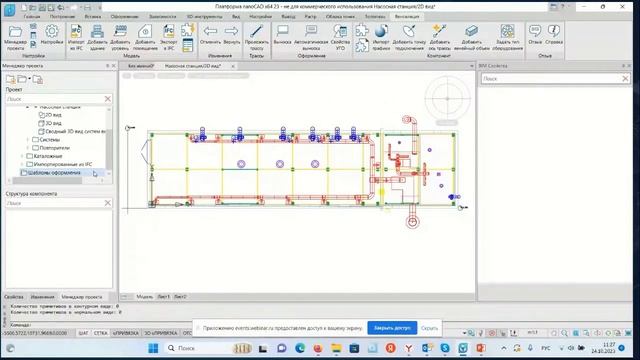Click the table icon in Модель group
The image size is (640, 360).
(188, 45)
